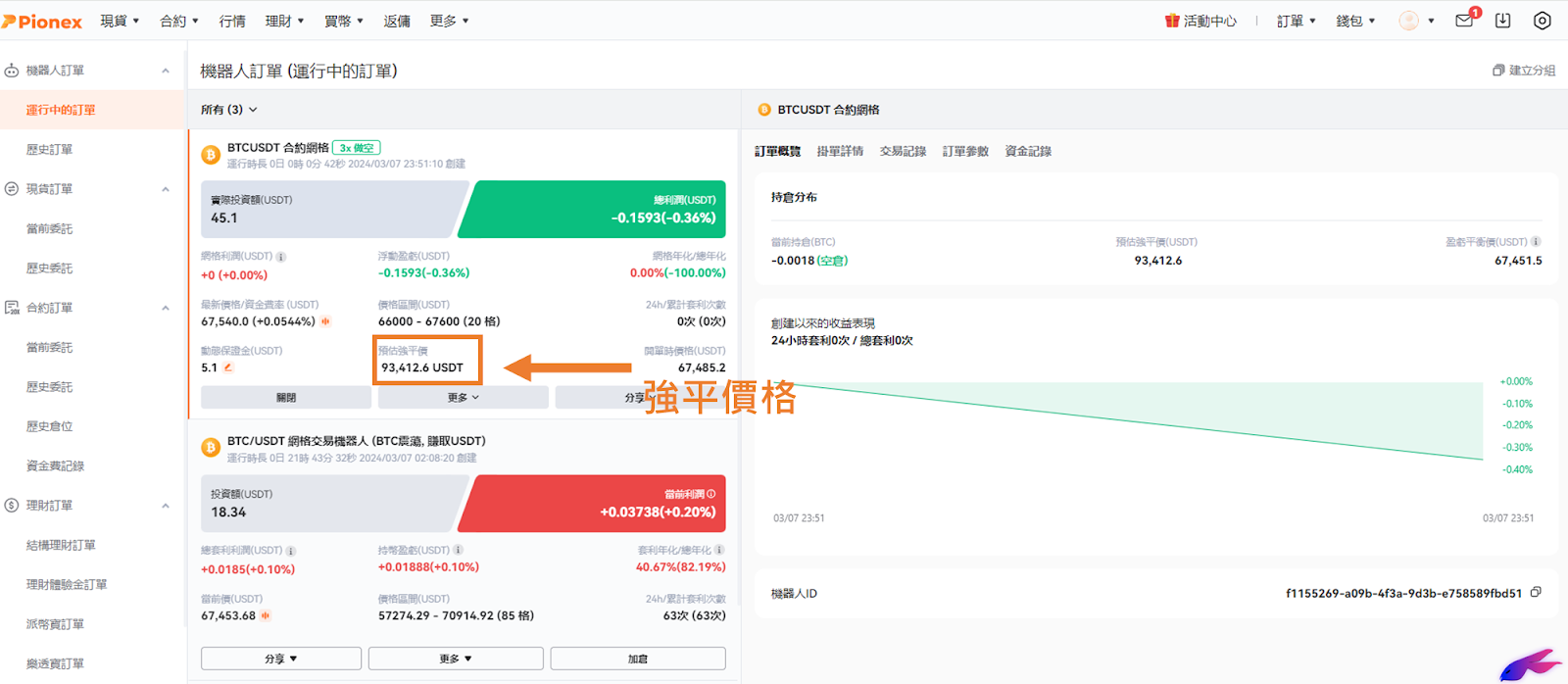Screen dimensions: 1568x684
Task: Open the 錢包 dropdown in the header
Action: coord(1355,21)
